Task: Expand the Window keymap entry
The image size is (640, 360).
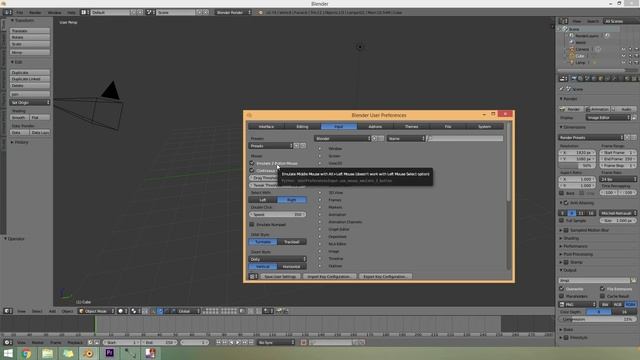Action: [320, 149]
